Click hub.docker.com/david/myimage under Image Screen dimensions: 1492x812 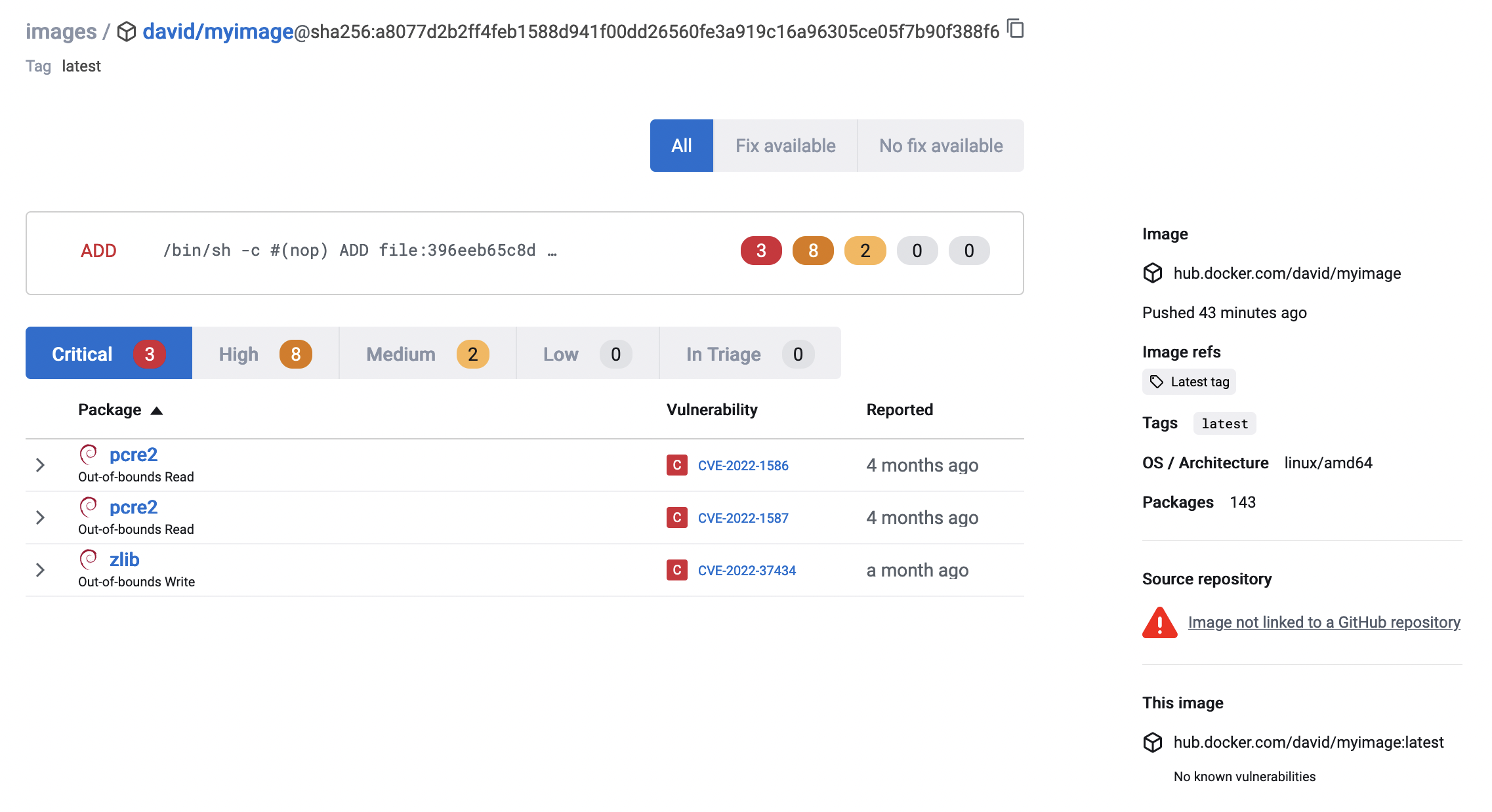1287,273
